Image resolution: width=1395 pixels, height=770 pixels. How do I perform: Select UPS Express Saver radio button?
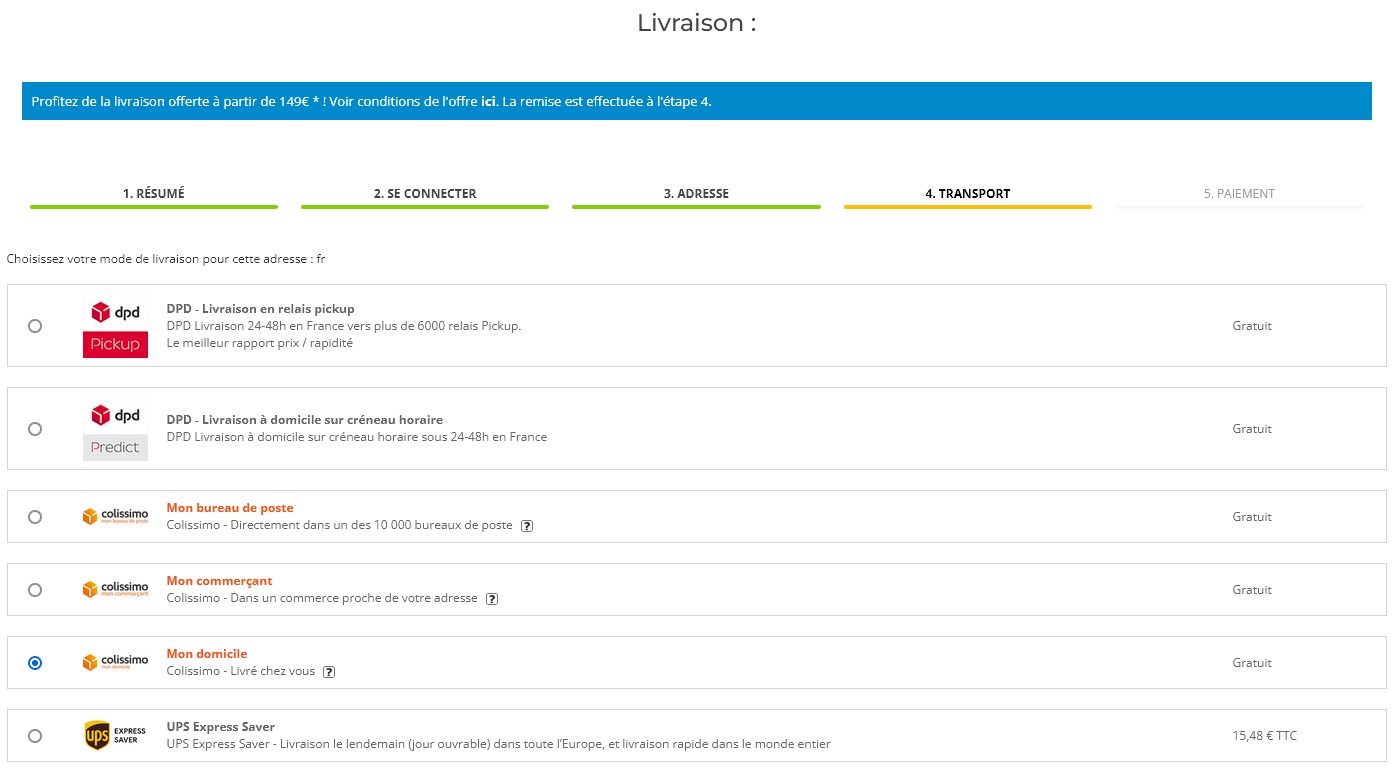point(35,736)
